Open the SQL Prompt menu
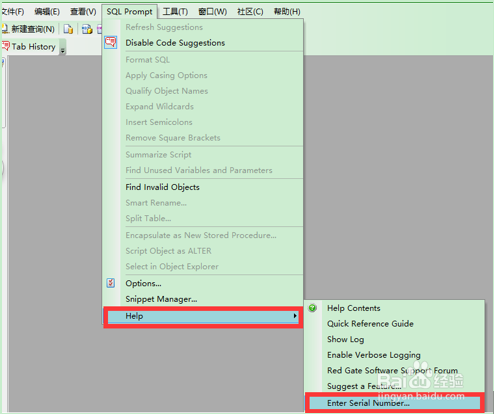 point(129,12)
